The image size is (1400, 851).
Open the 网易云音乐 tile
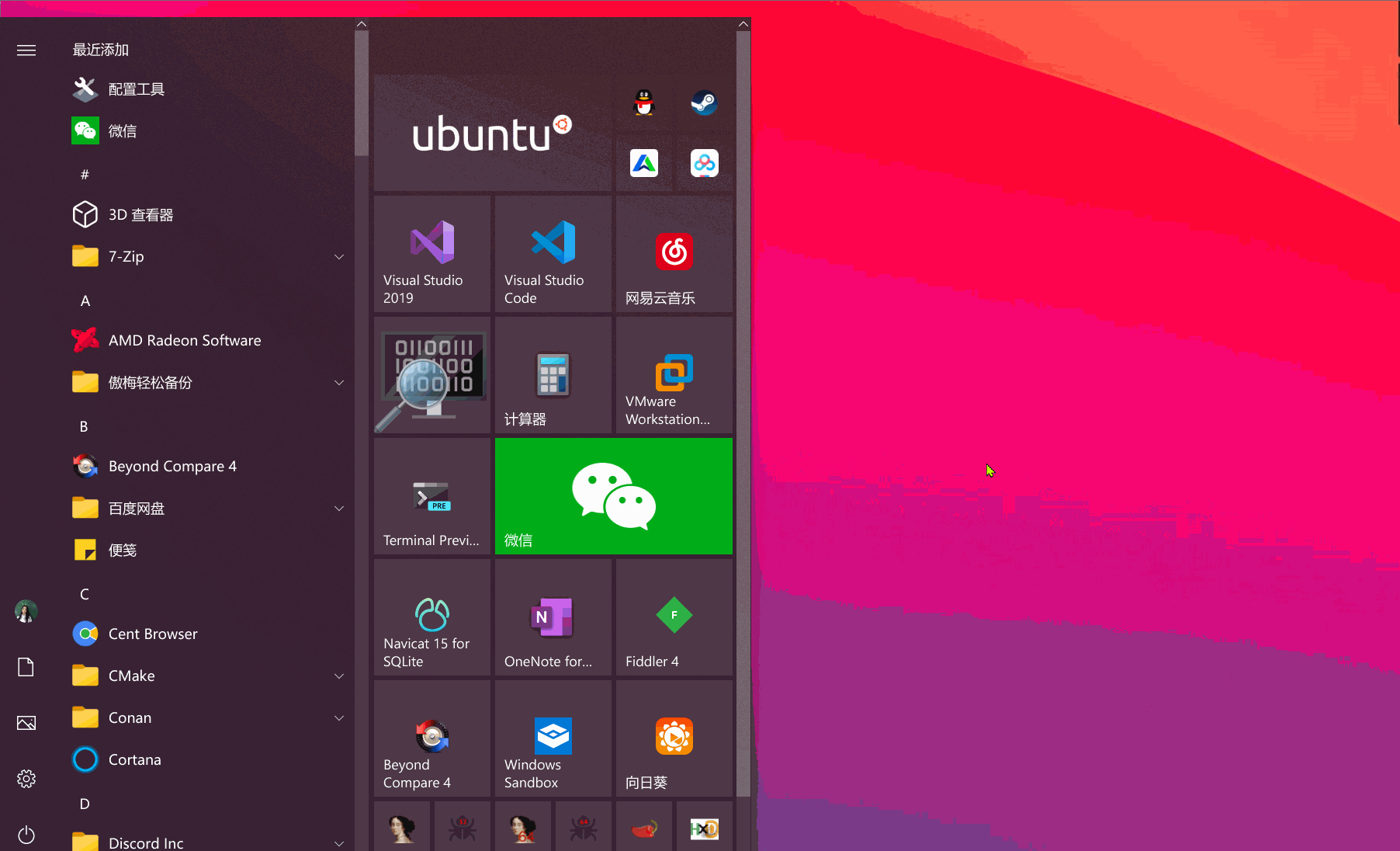(674, 254)
